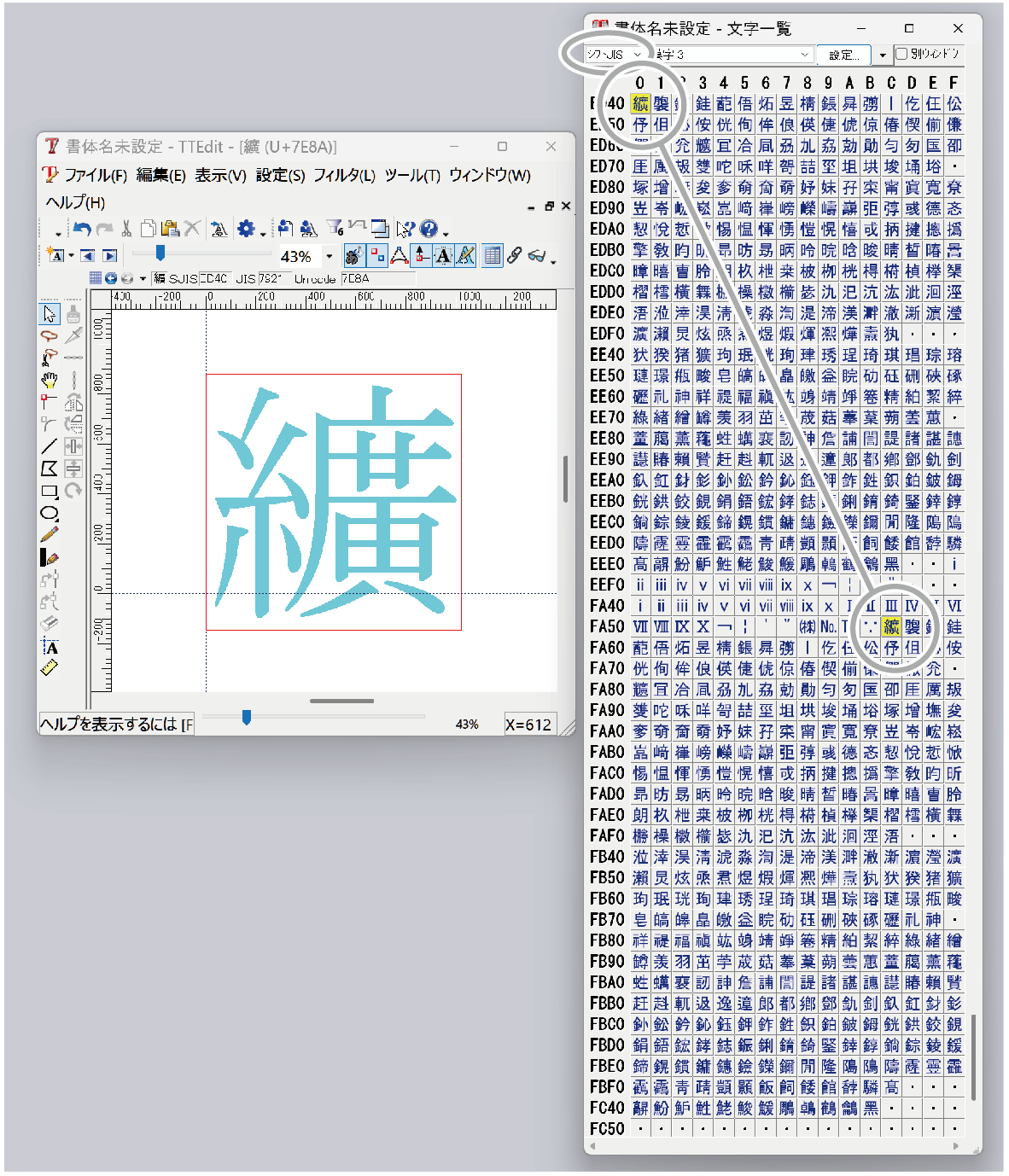Open the シフトJIS encoding combo box
1009x1176 pixels.
[614, 54]
